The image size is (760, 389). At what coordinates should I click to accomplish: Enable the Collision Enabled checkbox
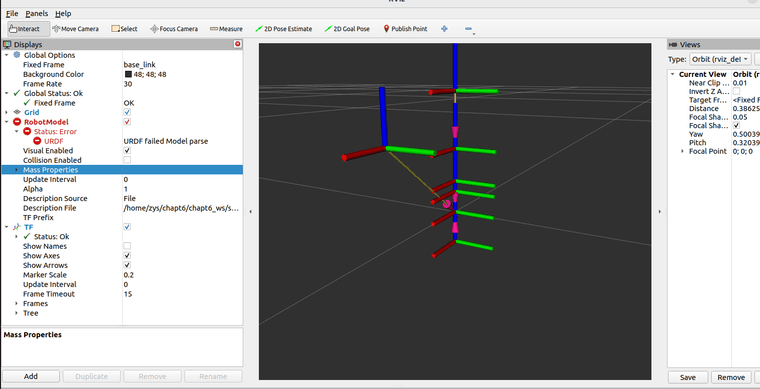127,160
